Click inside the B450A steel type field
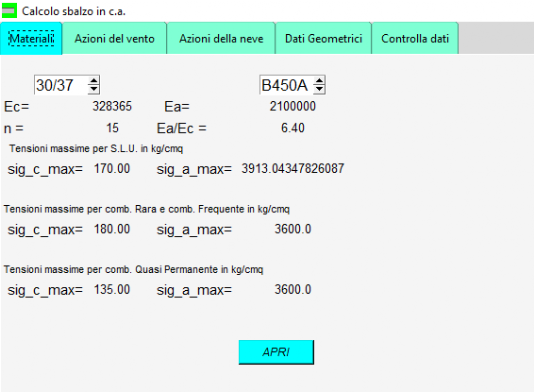Viewport: 534px width, 392px height. (286, 85)
